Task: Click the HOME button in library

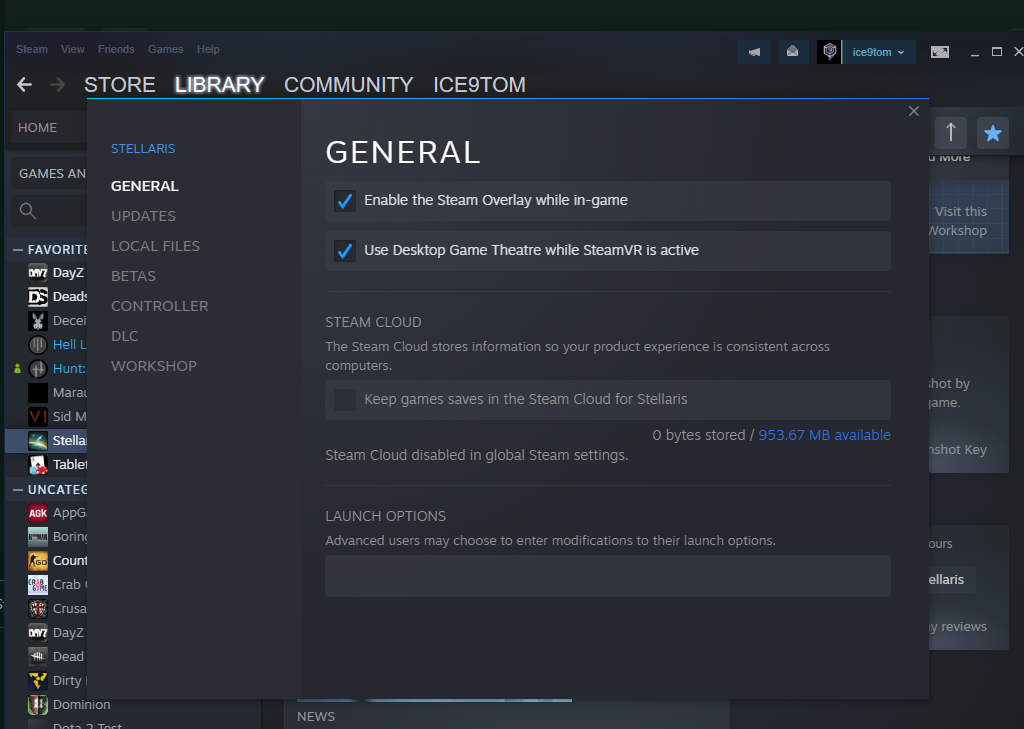Action: [x=49, y=127]
